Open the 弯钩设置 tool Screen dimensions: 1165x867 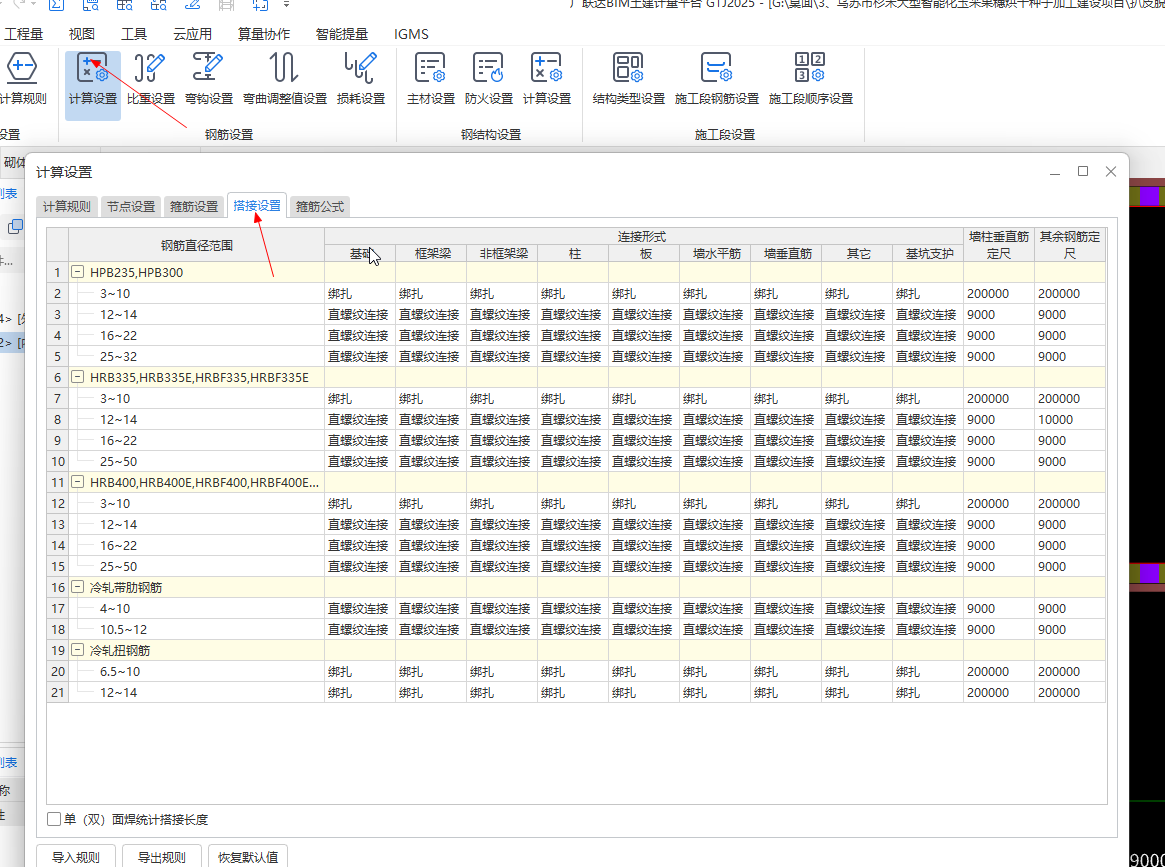click(x=209, y=80)
